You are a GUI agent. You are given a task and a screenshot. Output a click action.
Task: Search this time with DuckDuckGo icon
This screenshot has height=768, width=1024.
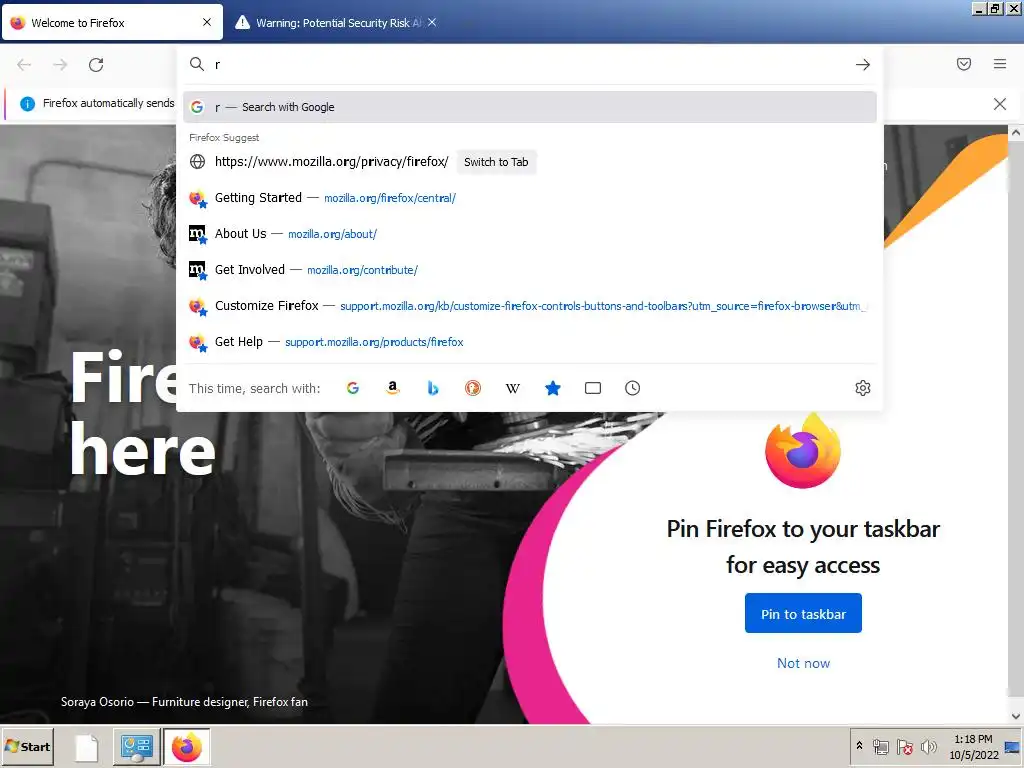[x=473, y=389]
